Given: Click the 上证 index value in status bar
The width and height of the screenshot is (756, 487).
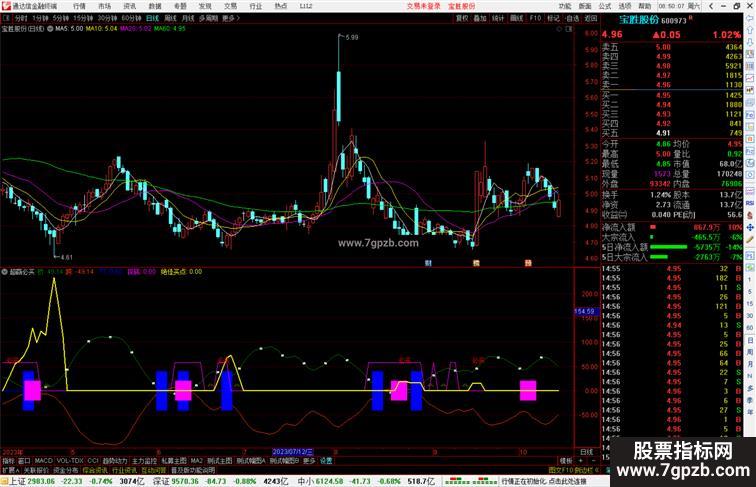Looking at the screenshot, I should tap(40, 481).
